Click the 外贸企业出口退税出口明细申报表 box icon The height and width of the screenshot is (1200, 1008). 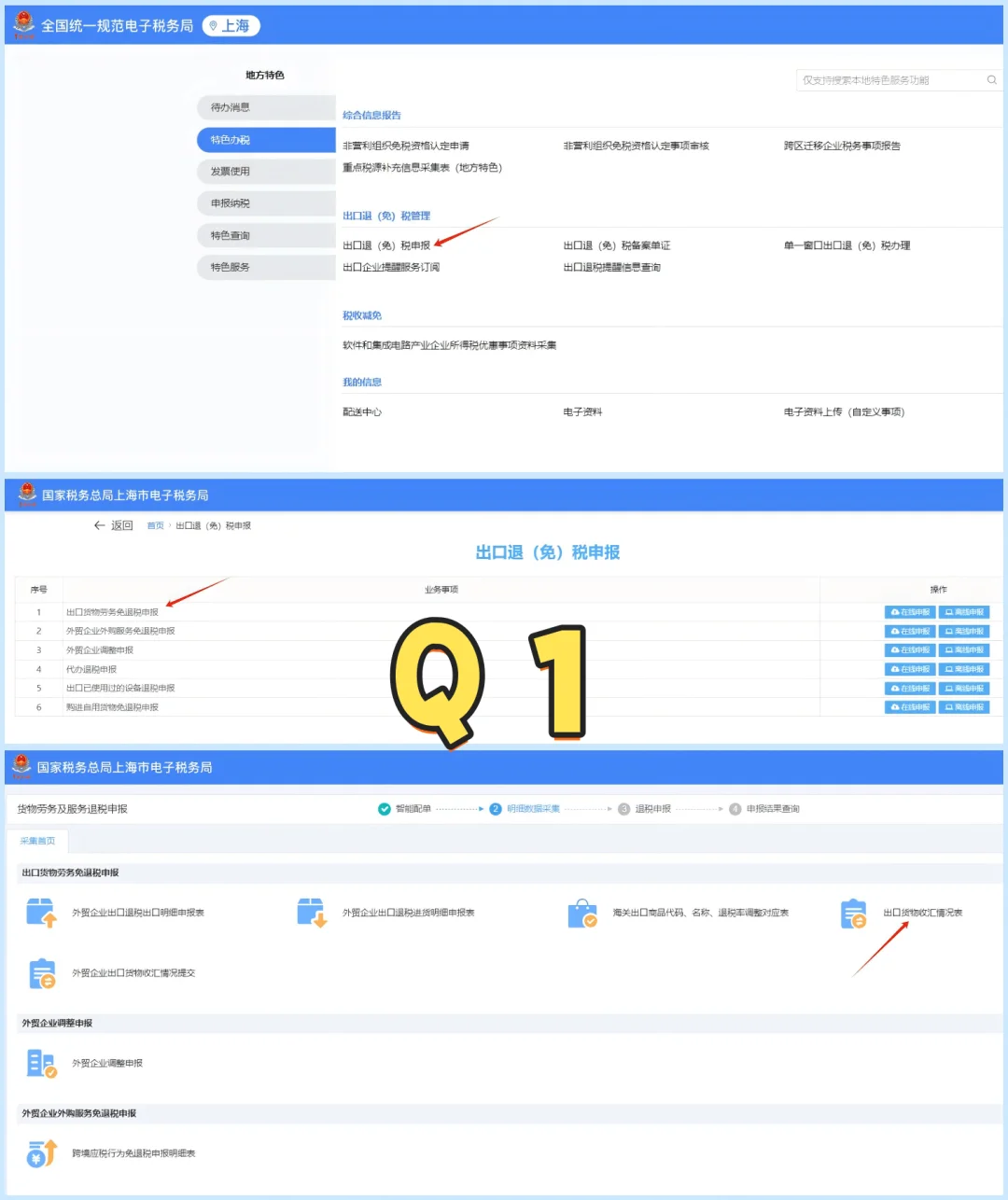(42, 913)
